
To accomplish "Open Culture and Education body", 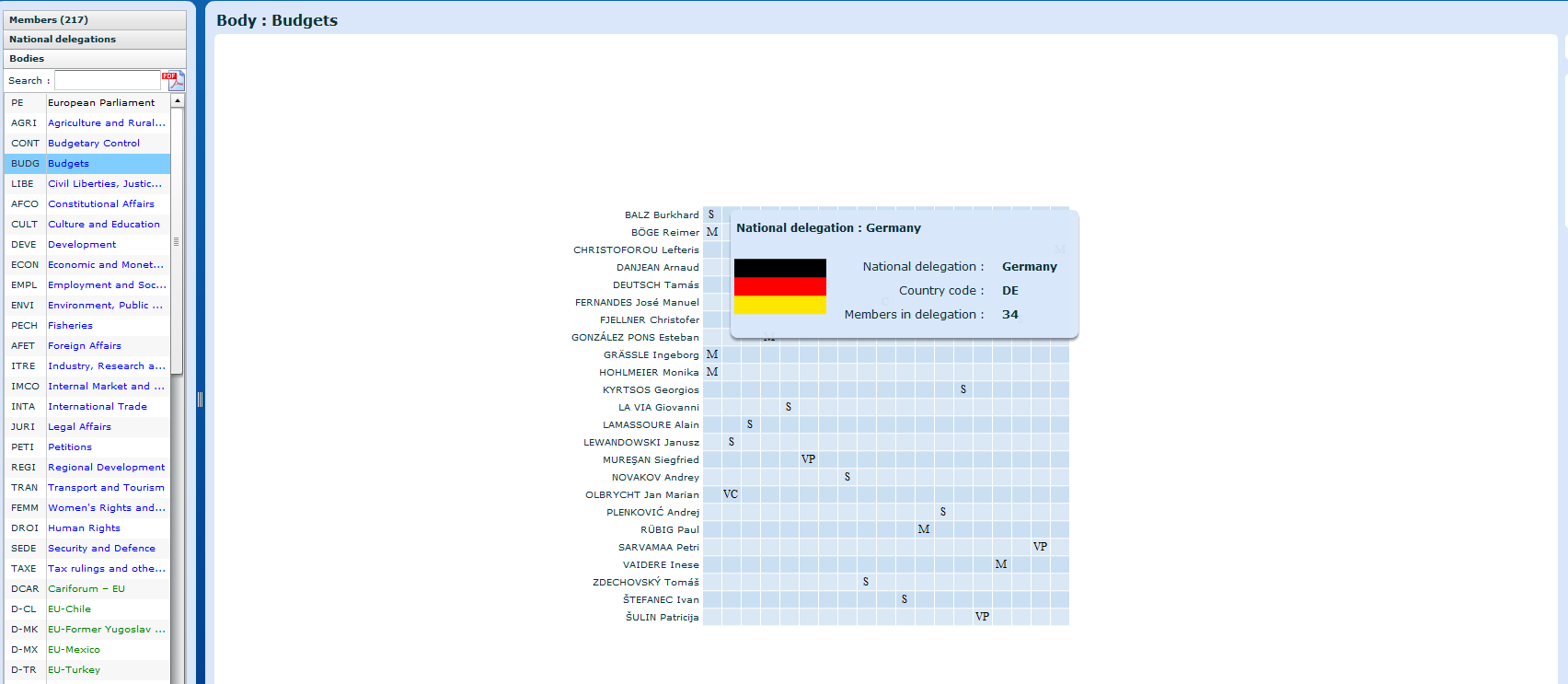I will click(x=87, y=224).
